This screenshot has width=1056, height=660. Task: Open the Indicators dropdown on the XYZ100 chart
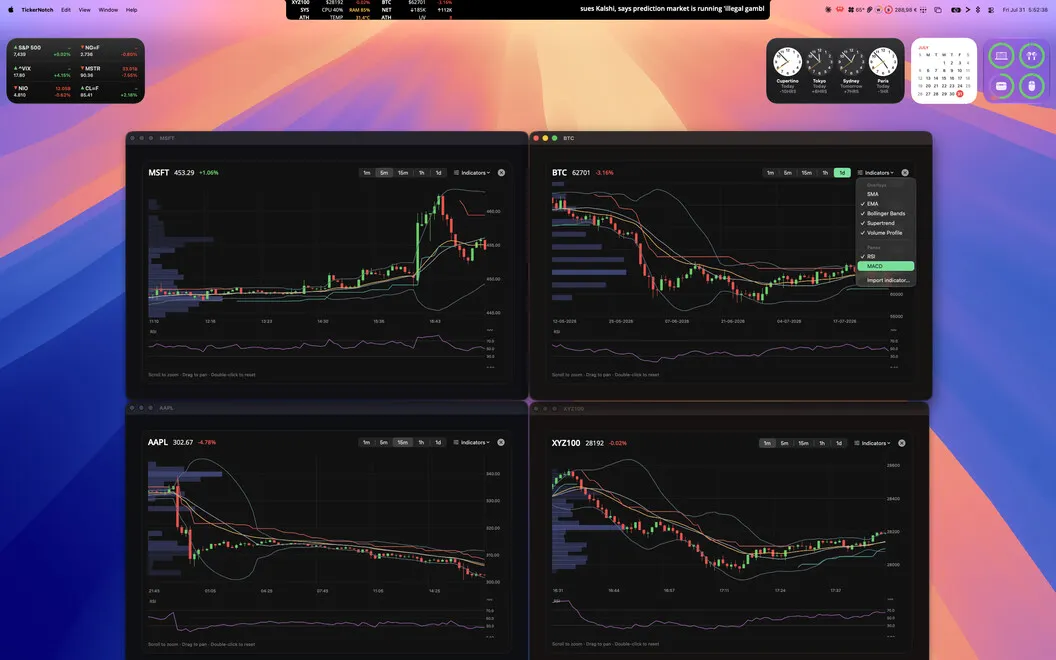tap(872, 443)
